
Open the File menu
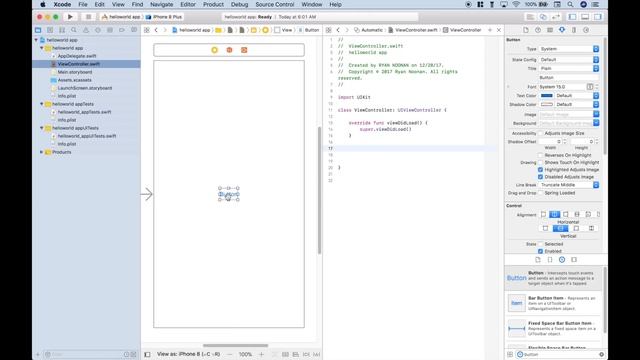[x=83, y=4]
